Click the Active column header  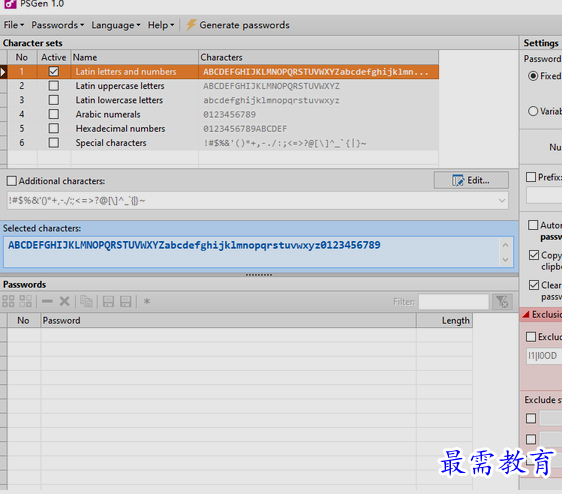coord(54,57)
